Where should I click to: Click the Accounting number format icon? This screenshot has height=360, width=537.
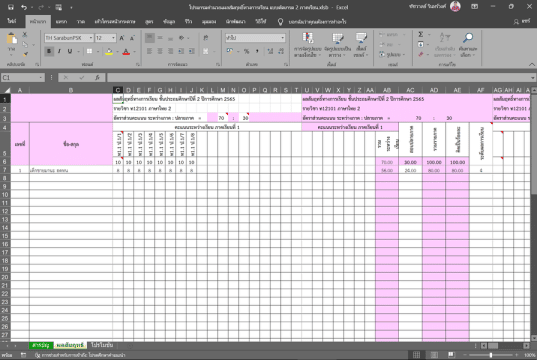(230, 51)
